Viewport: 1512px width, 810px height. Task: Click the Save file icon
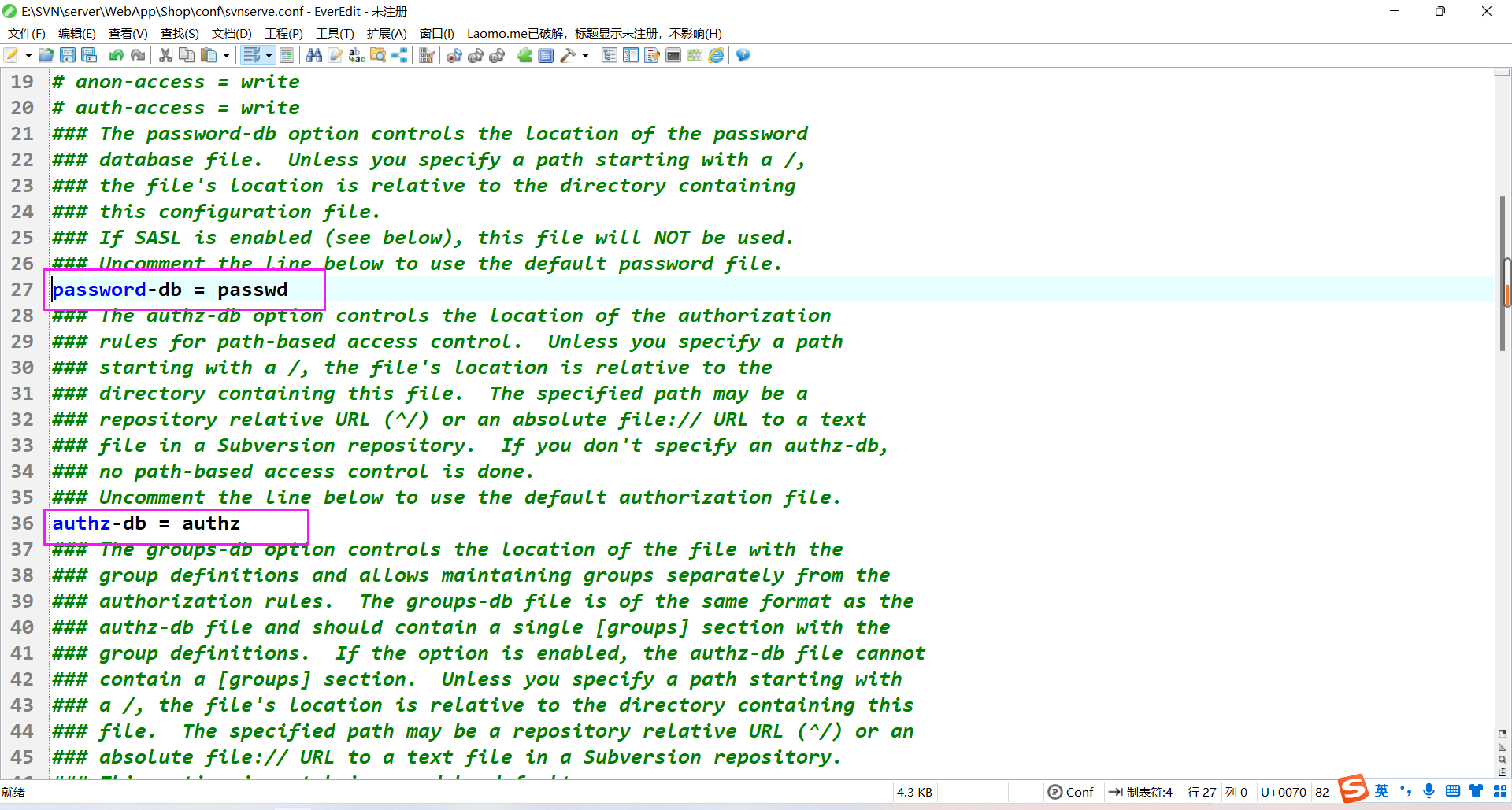68,55
